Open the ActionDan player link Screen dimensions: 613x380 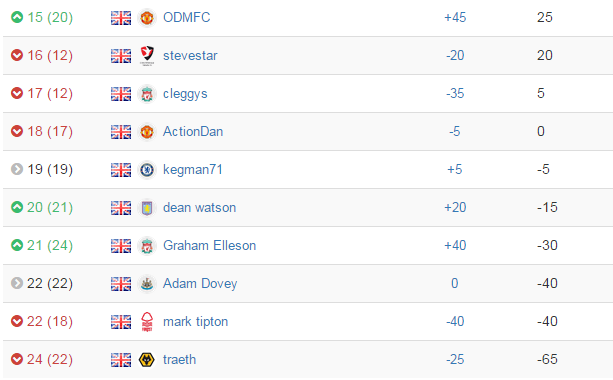pyautogui.click(x=193, y=131)
